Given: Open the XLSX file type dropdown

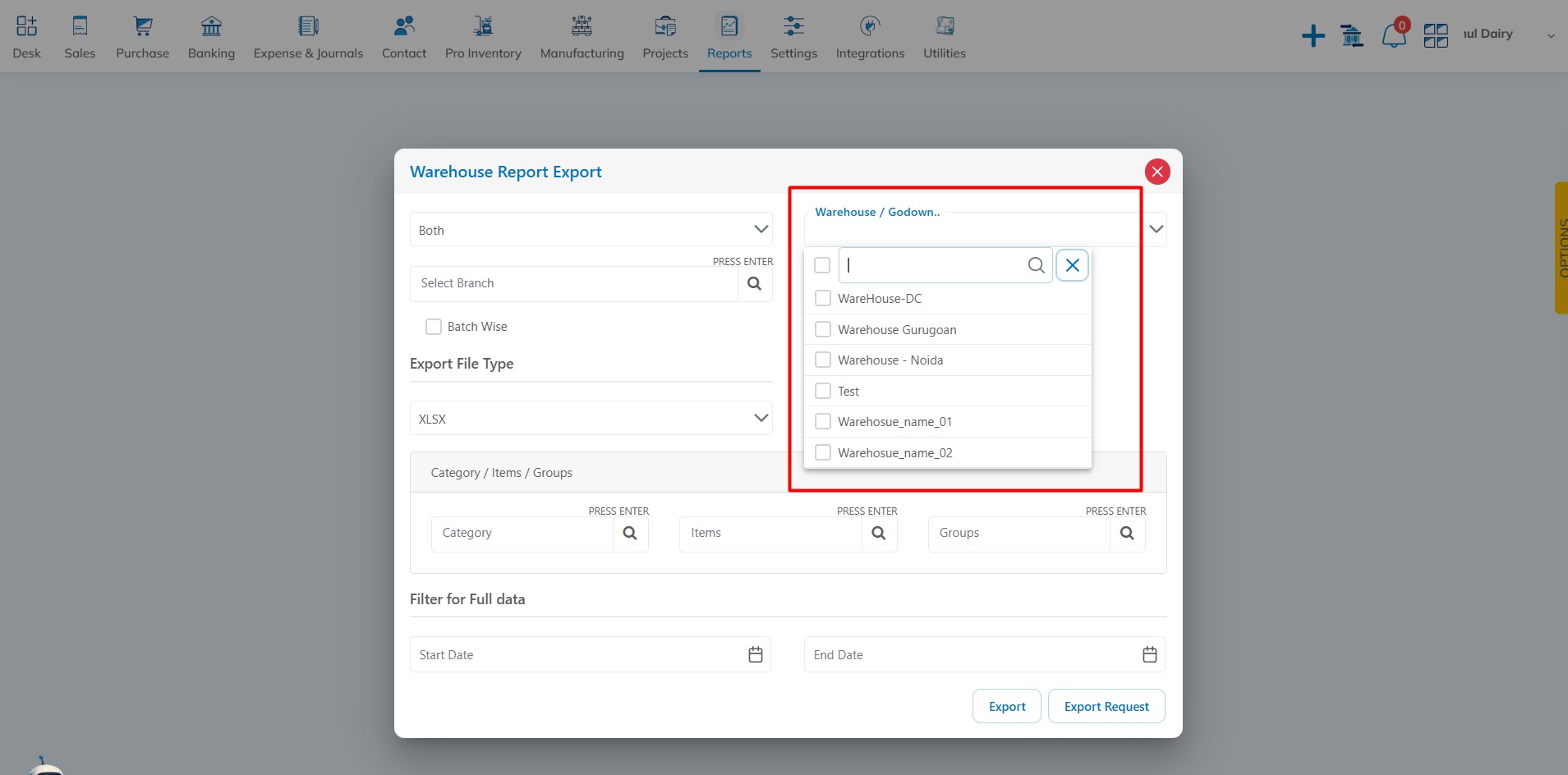Looking at the screenshot, I should [591, 419].
